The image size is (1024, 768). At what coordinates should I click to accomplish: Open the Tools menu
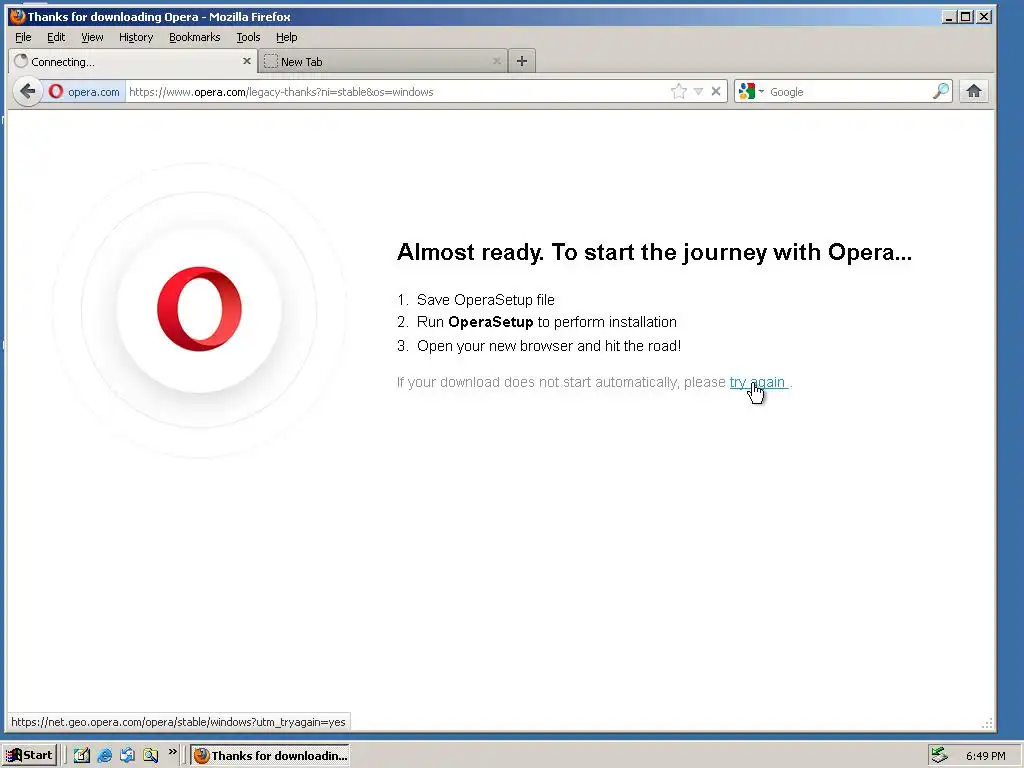[248, 37]
